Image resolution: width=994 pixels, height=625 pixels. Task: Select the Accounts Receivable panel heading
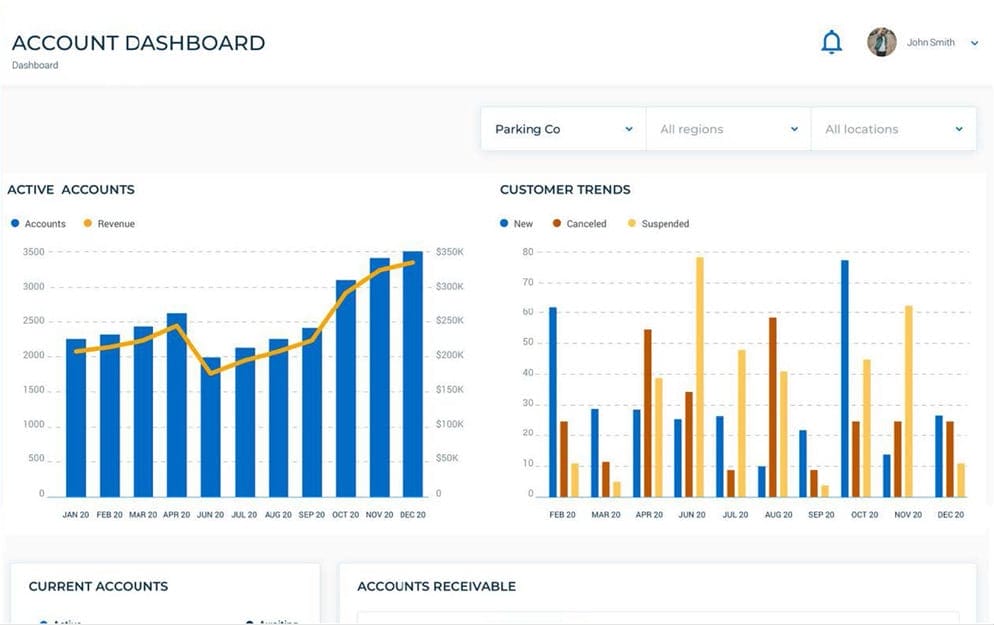pyautogui.click(x=436, y=586)
